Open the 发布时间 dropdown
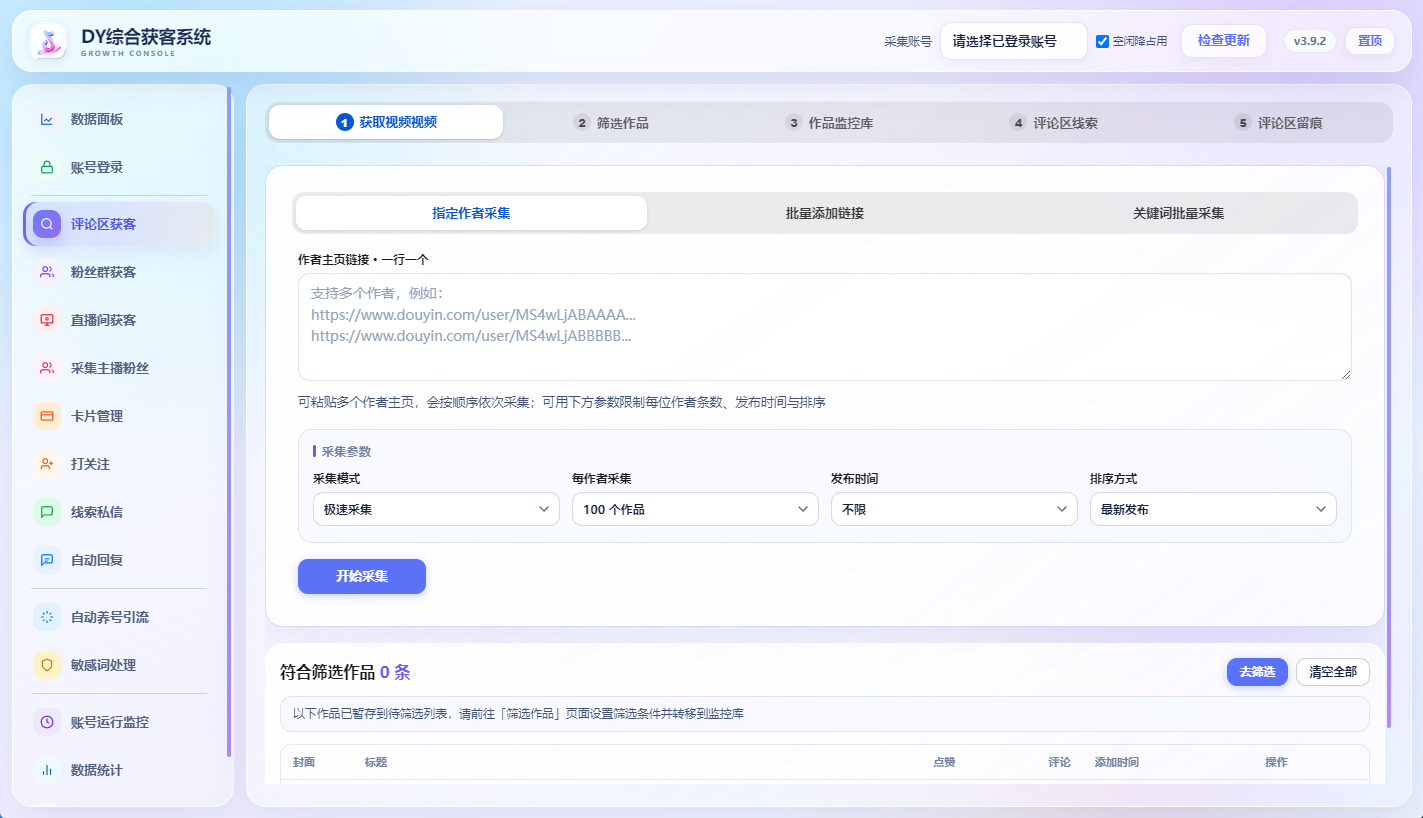This screenshot has width=1423, height=818. 954,509
